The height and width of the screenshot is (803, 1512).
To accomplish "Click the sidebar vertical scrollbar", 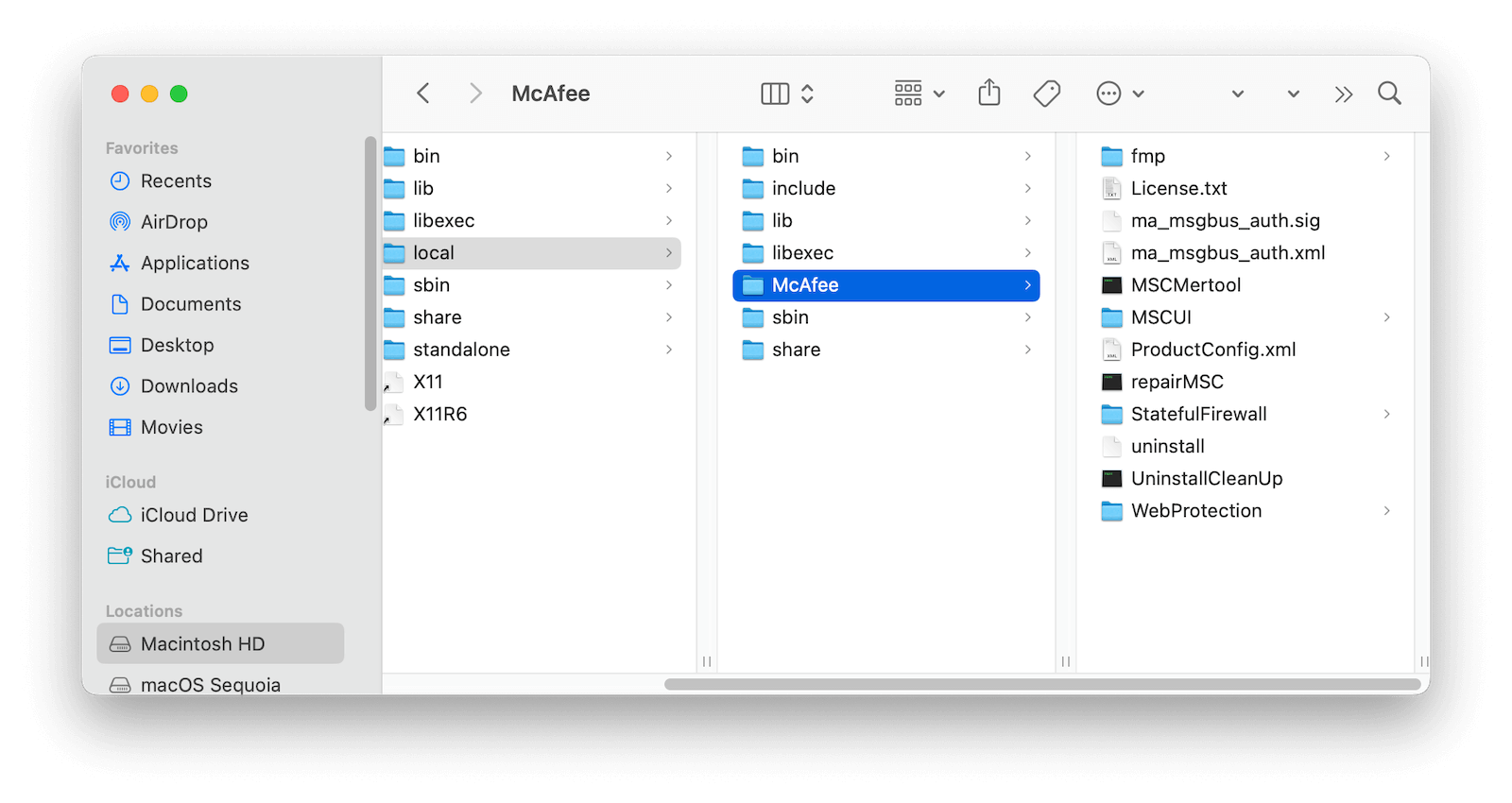I will (370, 274).
